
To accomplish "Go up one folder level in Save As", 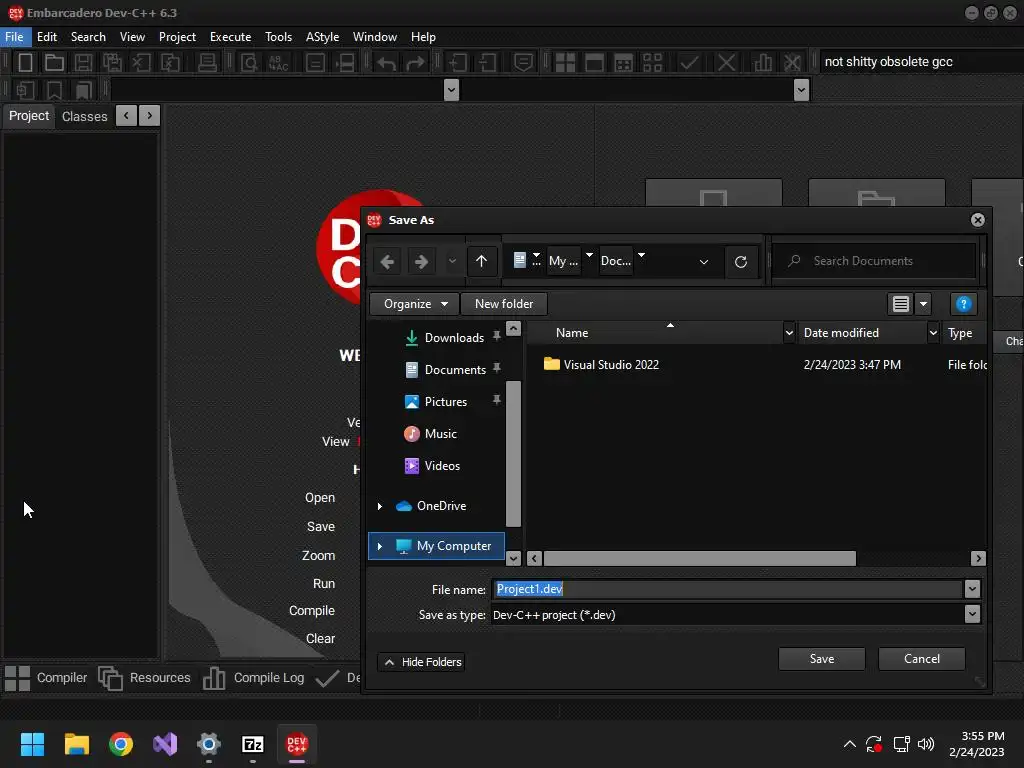I will [x=481, y=261].
